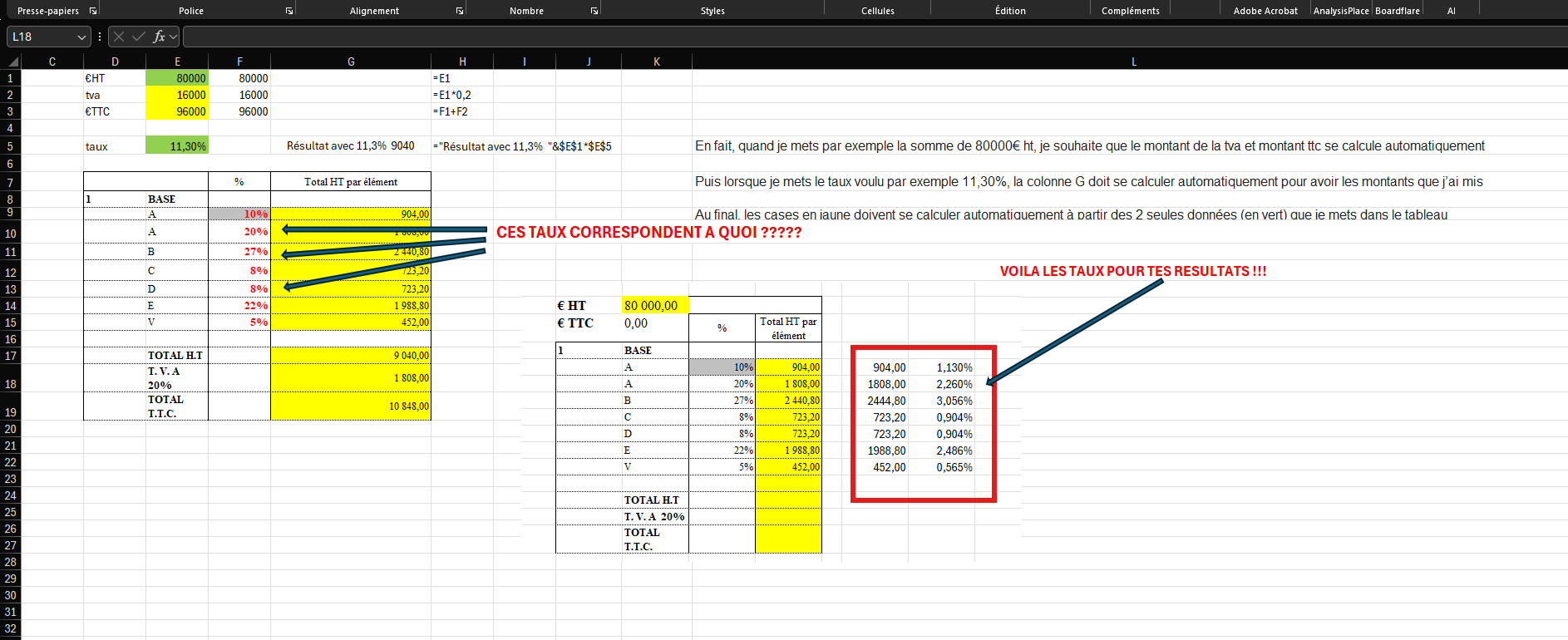Click the Select All corner triangle

pos(12,62)
